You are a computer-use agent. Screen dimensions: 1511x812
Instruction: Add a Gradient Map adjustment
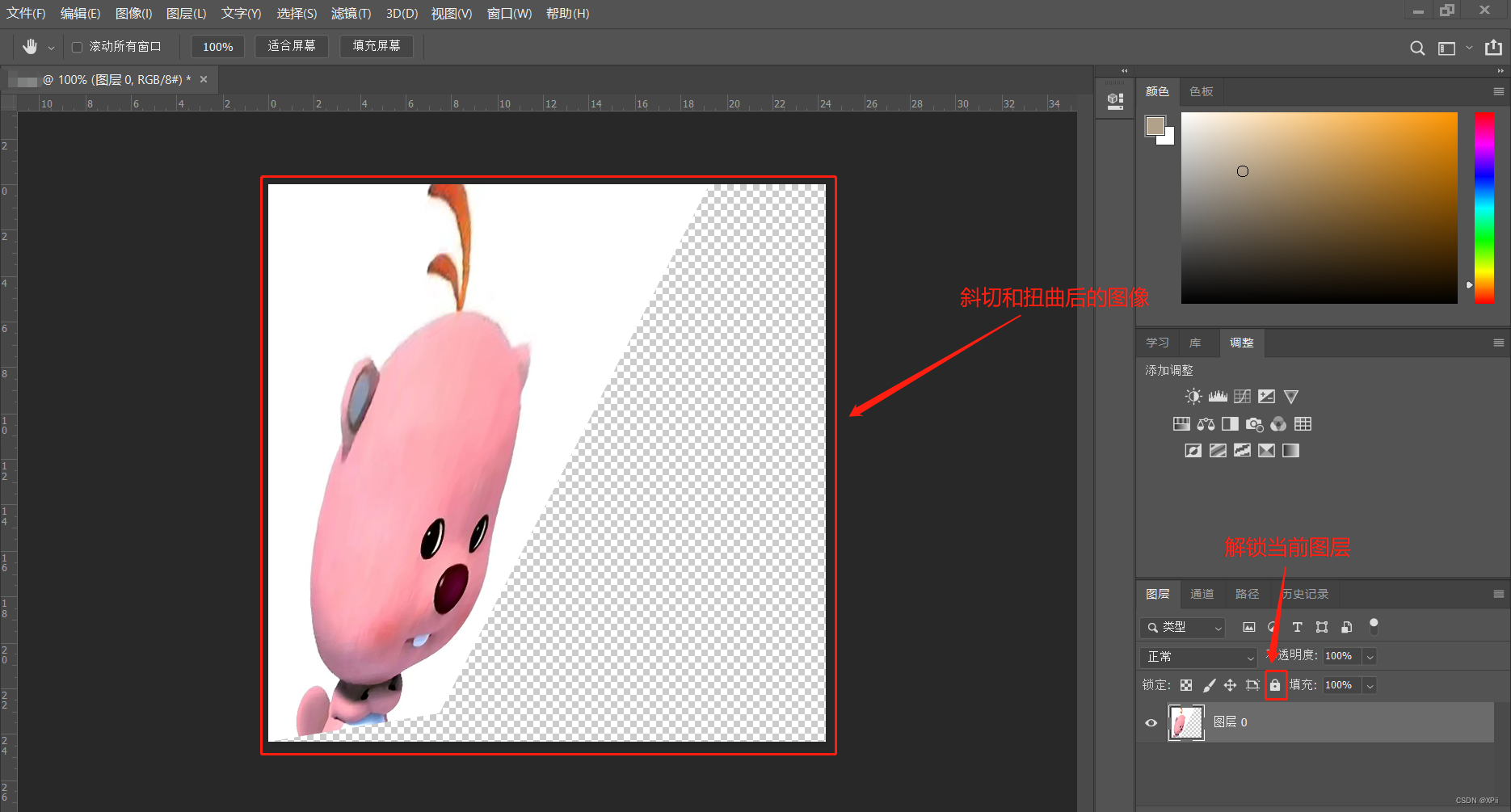coord(1291,451)
